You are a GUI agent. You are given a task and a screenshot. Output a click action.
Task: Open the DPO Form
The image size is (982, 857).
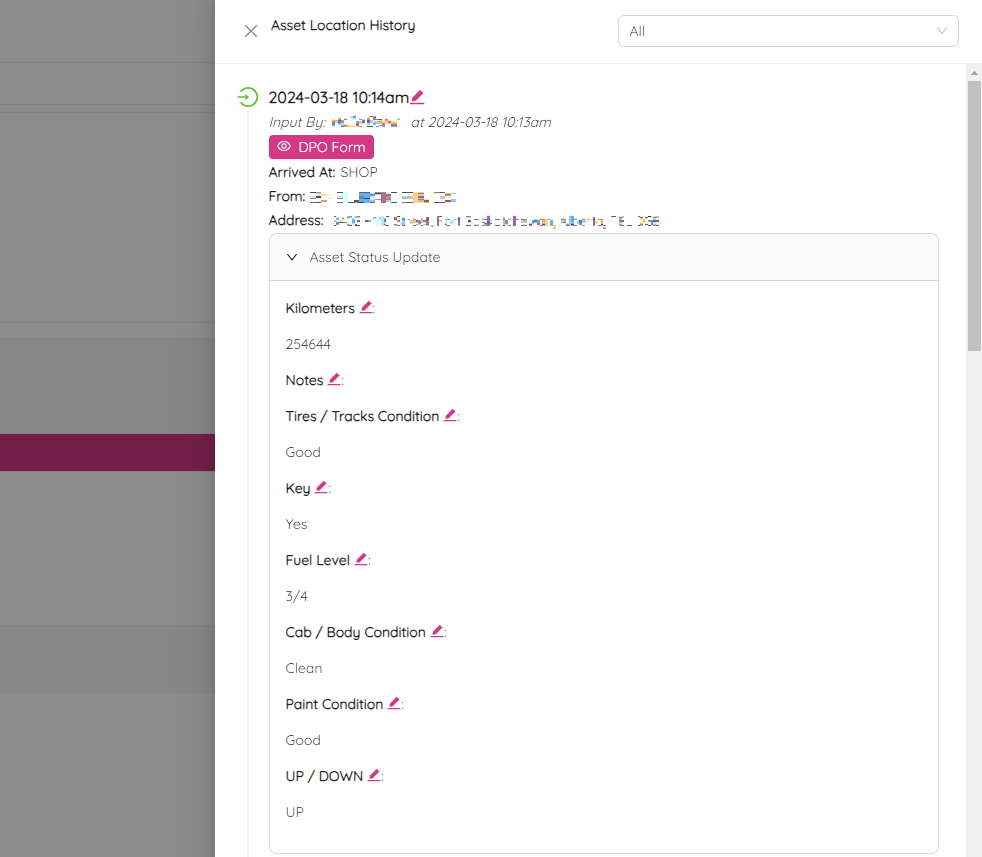tap(321, 147)
